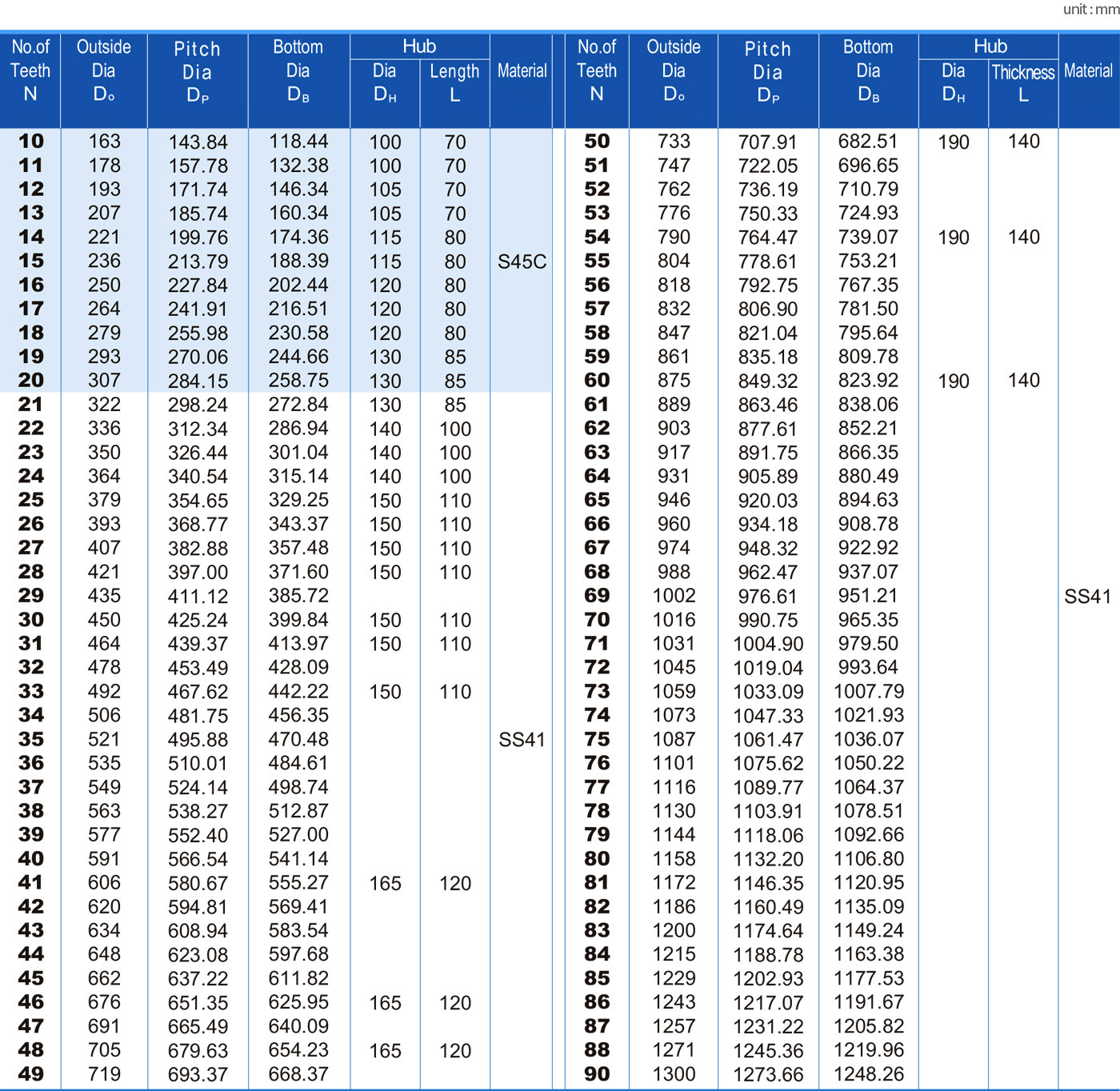Image resolution: width=1120 pixels, height=1091 pixels.
Task: Click outside diameter value 264
Action: 104,309
